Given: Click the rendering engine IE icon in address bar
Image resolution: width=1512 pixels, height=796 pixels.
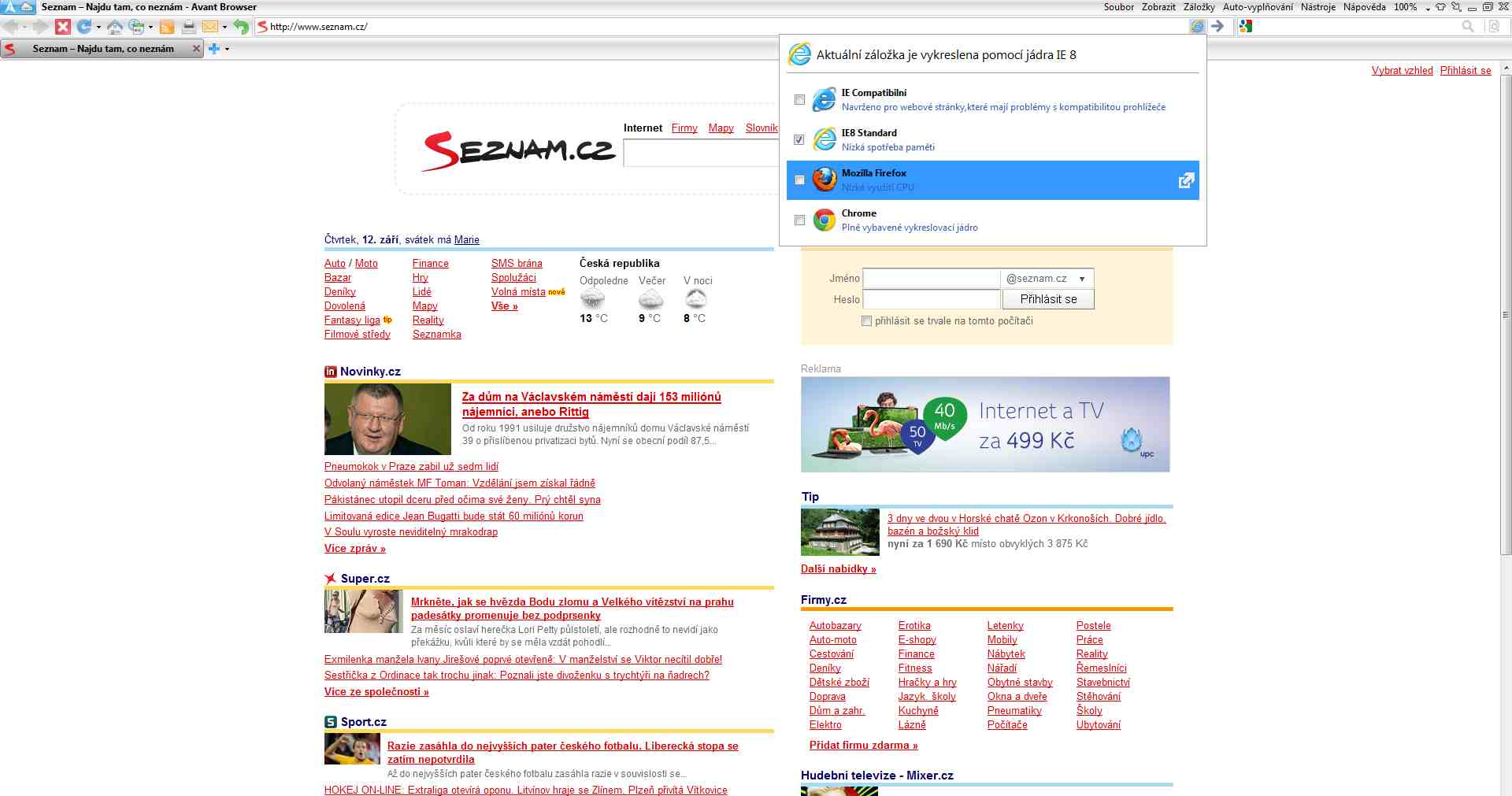Looking at the screenshot, I should 1197,27.
